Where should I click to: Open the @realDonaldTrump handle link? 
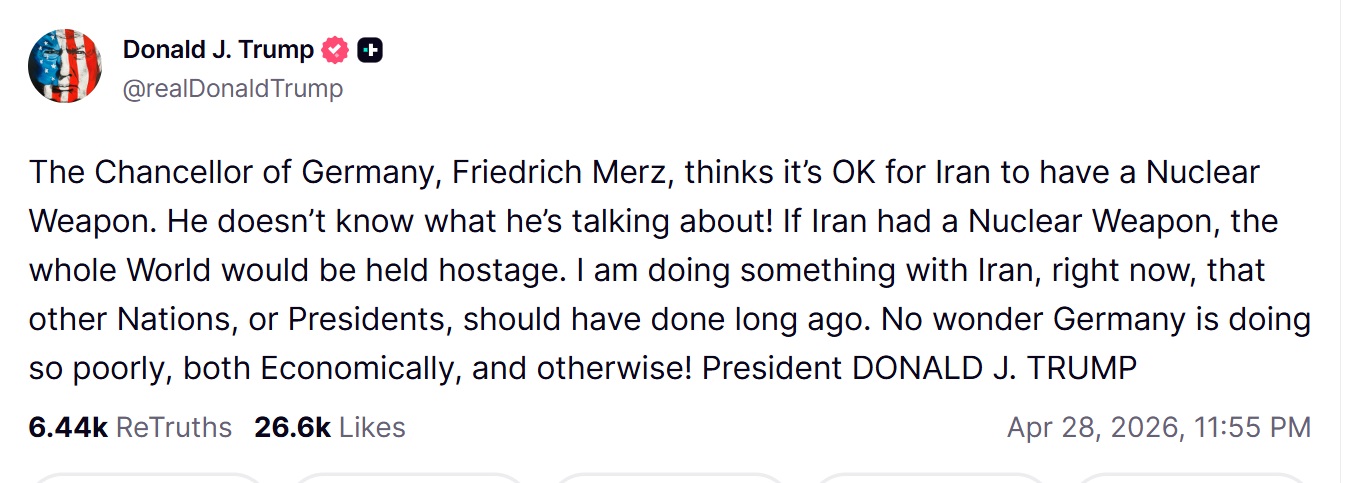click(x=232, y=88)
